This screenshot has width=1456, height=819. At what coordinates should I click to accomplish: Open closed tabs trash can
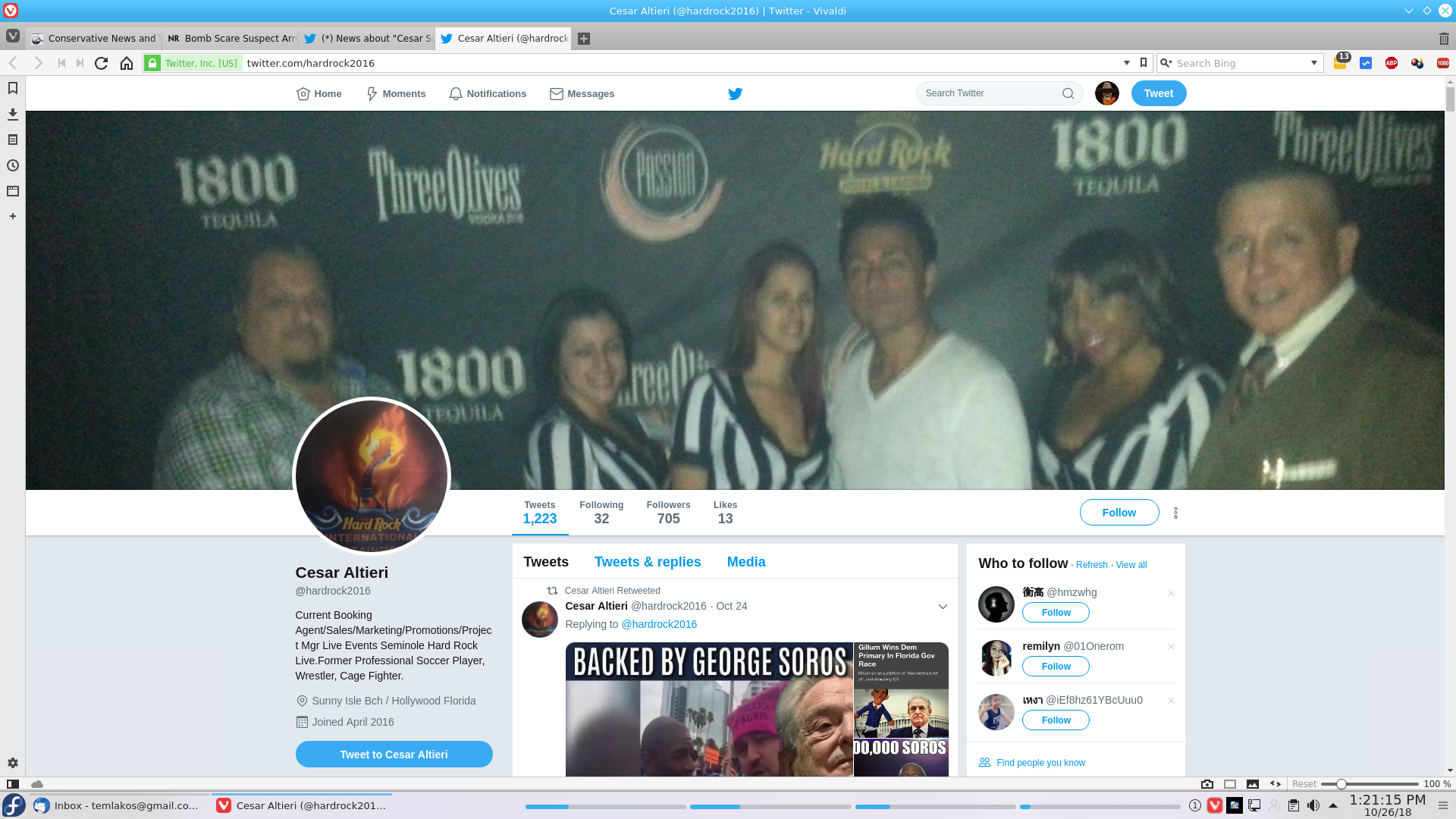(1444, 39)
